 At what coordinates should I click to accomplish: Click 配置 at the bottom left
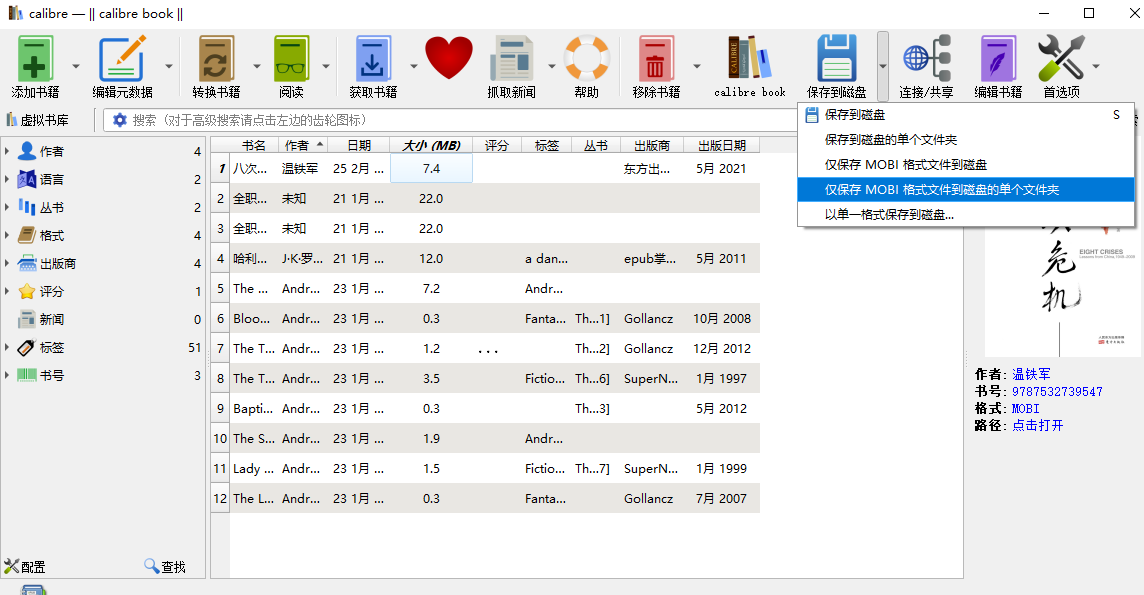26,565
